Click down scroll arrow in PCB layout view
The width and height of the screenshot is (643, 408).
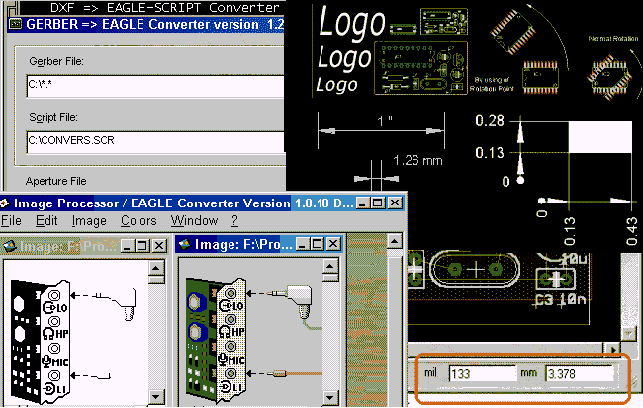628,333
